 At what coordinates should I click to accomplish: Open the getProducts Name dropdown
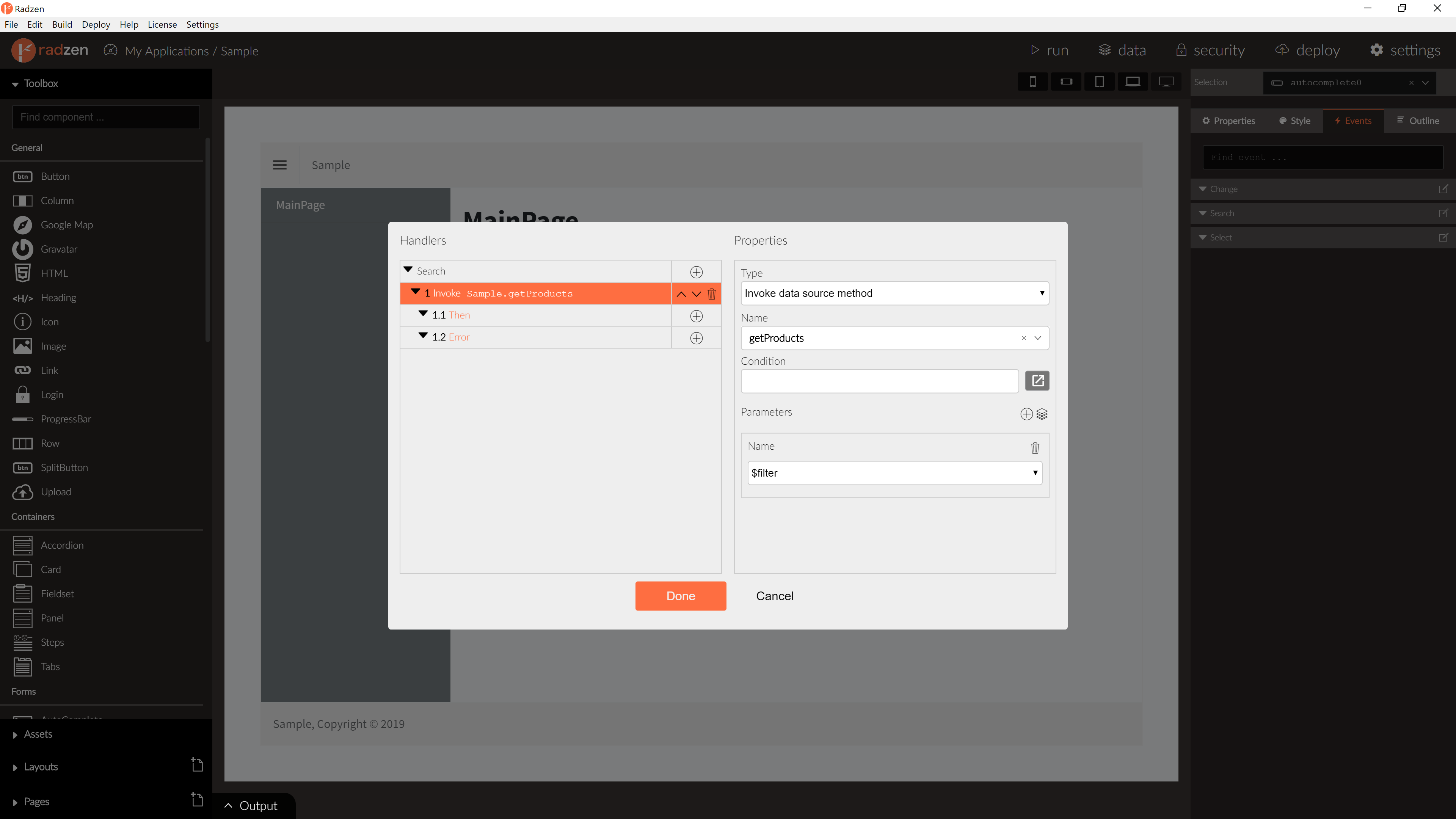1038,338
